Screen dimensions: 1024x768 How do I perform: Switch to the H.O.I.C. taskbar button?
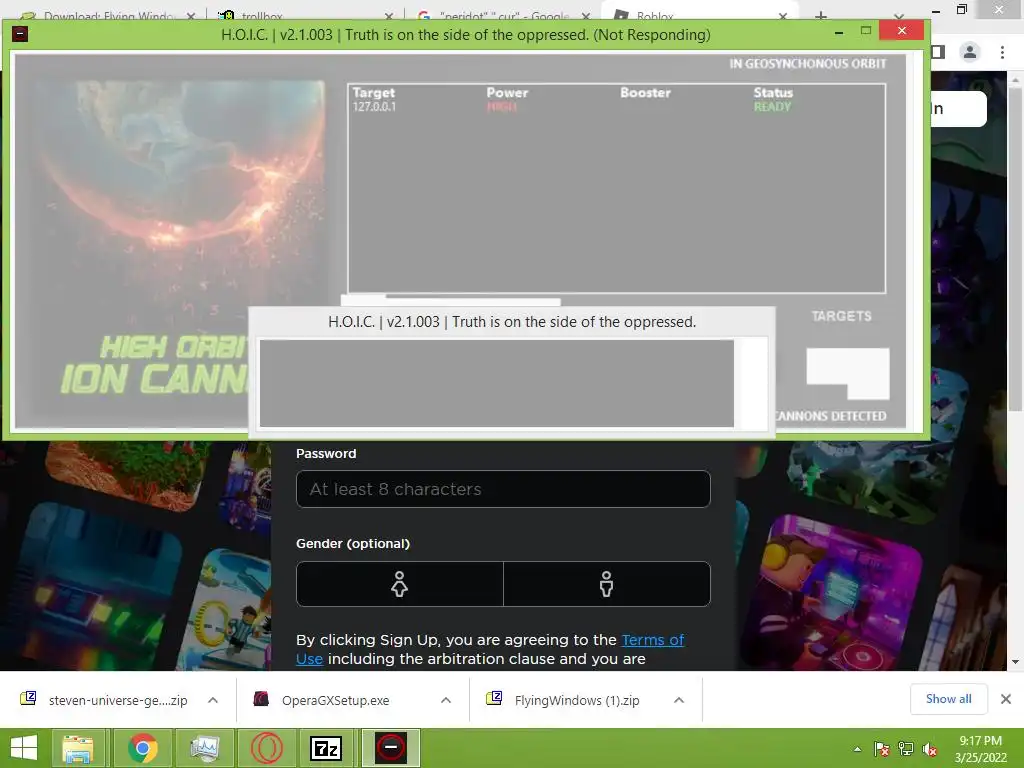(391, 748)
